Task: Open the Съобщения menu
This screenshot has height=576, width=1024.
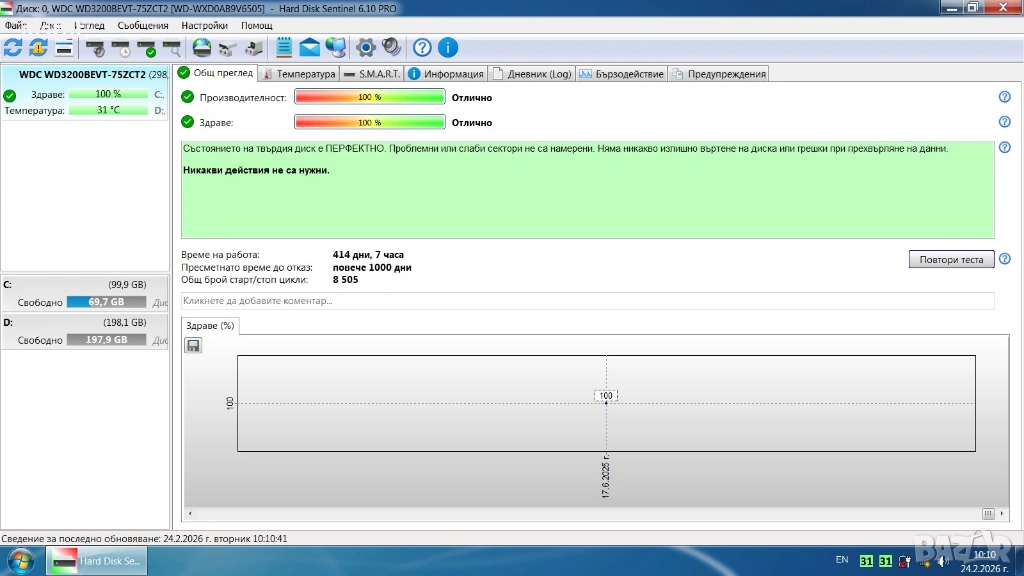Action: [x=142, y=25]
